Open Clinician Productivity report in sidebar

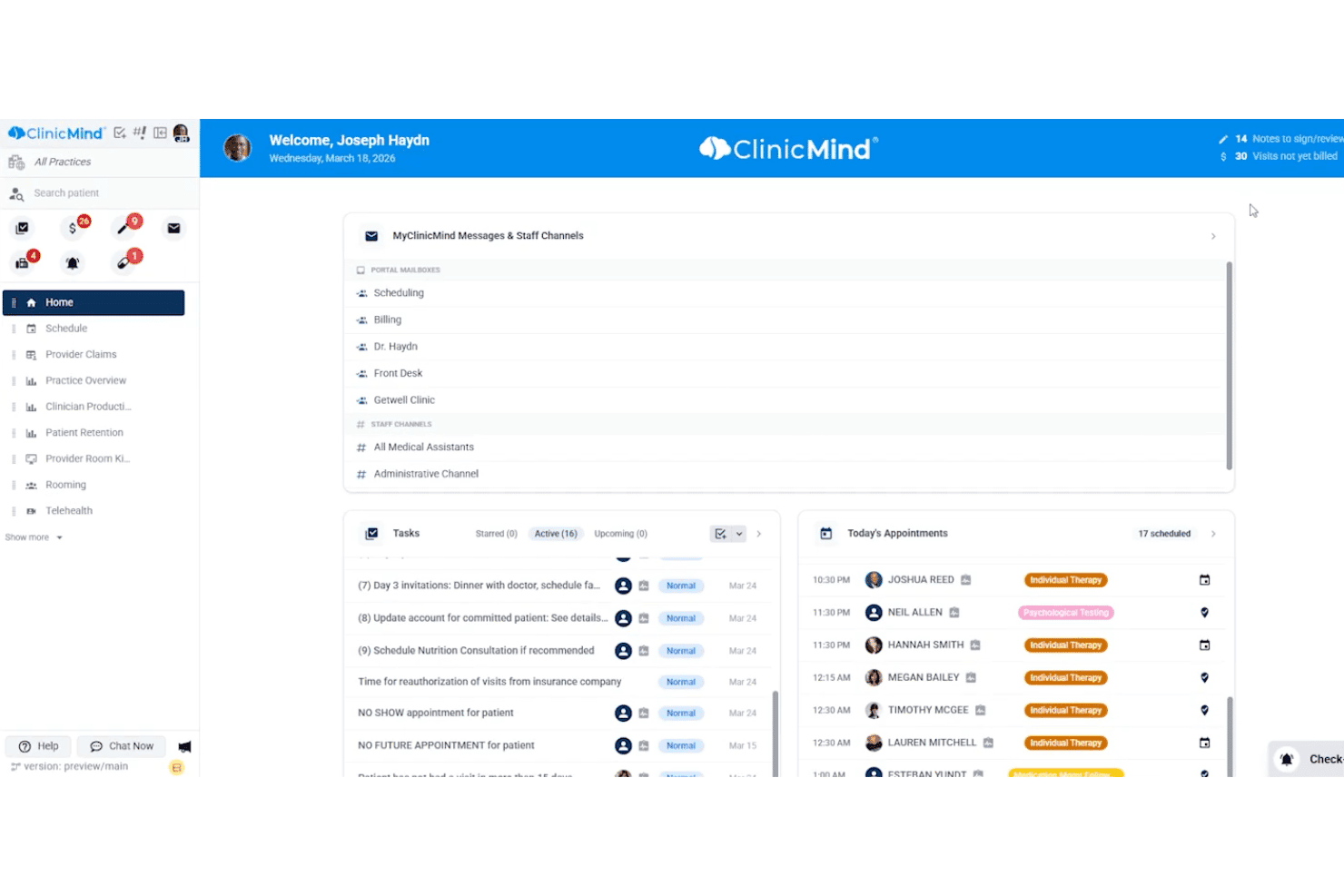click(x=94, y=407)
